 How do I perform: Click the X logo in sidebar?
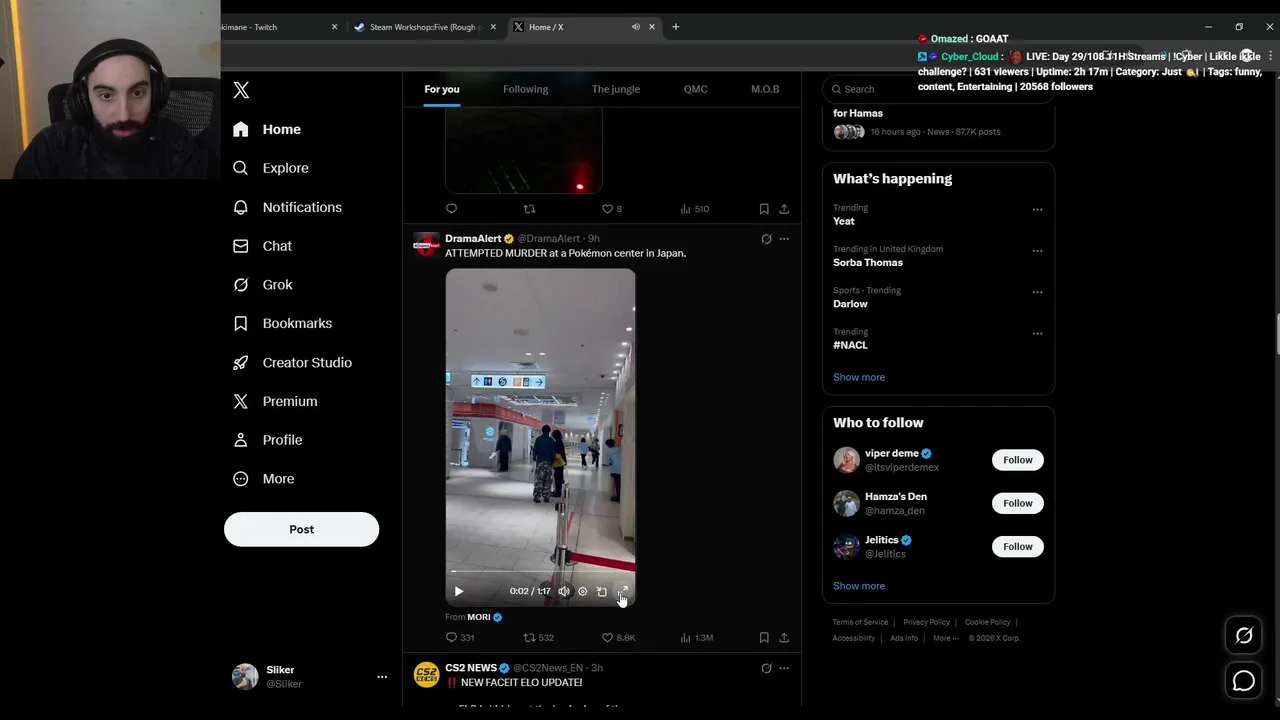point(241,90)
